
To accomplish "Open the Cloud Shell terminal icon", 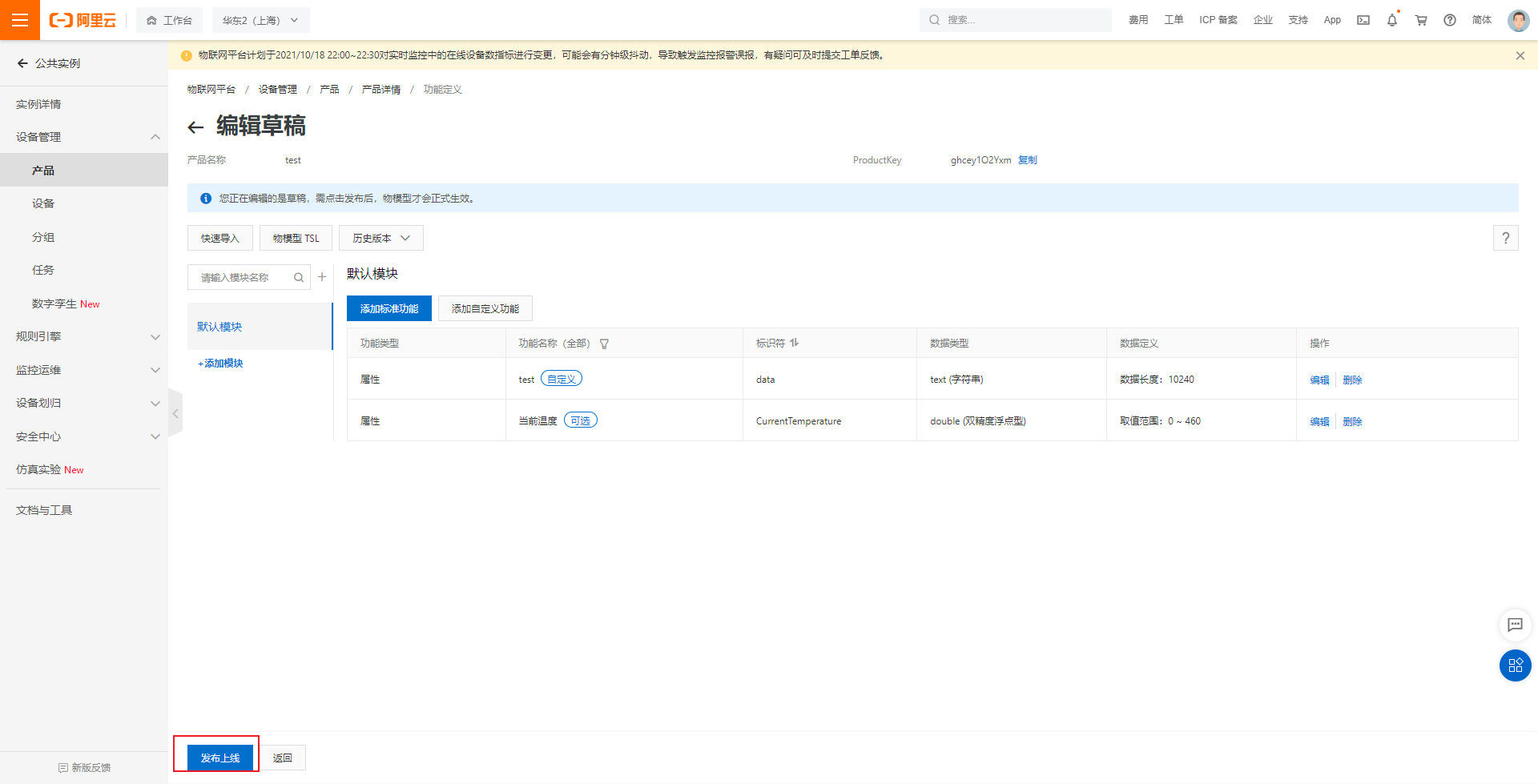I will tap(1363, 20).
